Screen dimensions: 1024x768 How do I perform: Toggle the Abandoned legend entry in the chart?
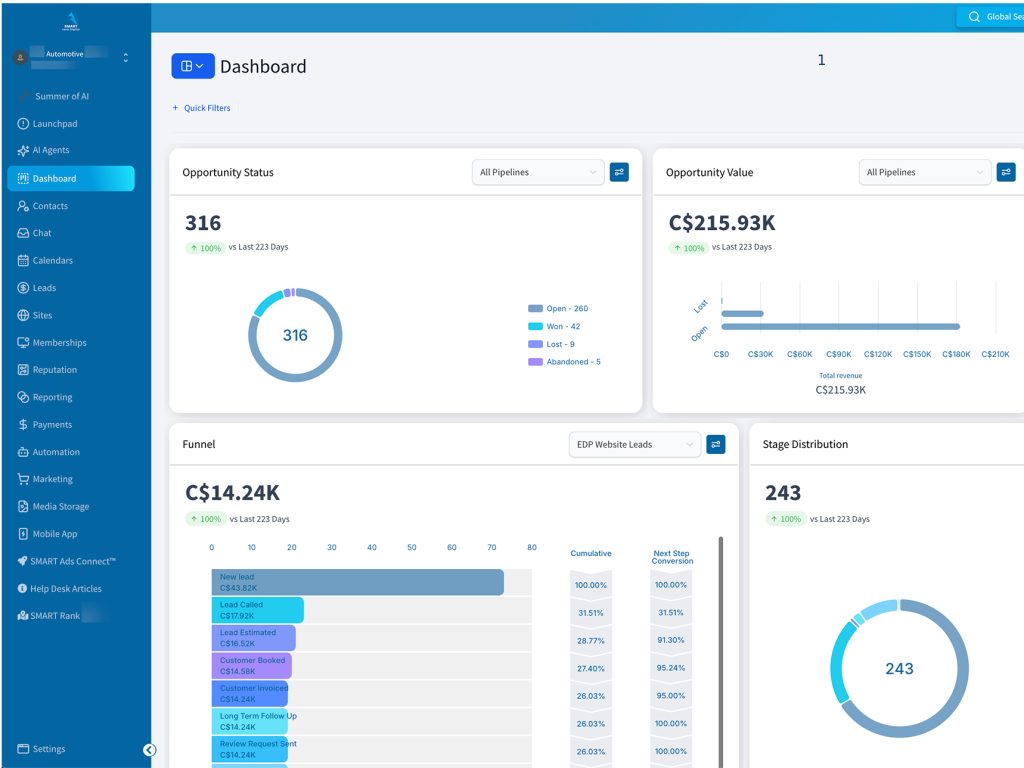click(x=564, y=362)
